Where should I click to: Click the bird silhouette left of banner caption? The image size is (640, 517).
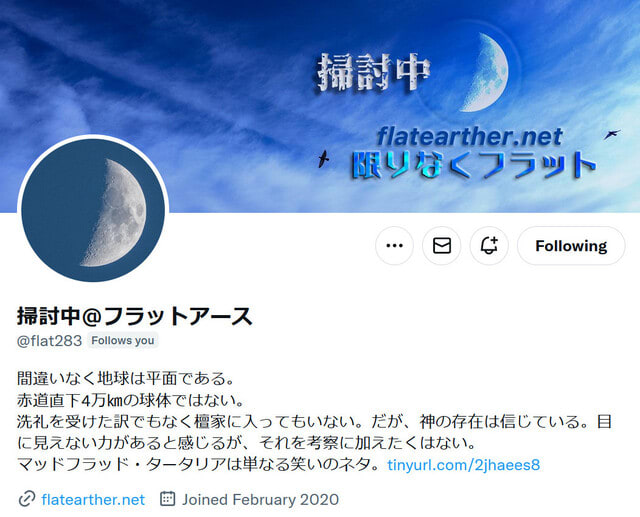(x=324, y=159)
